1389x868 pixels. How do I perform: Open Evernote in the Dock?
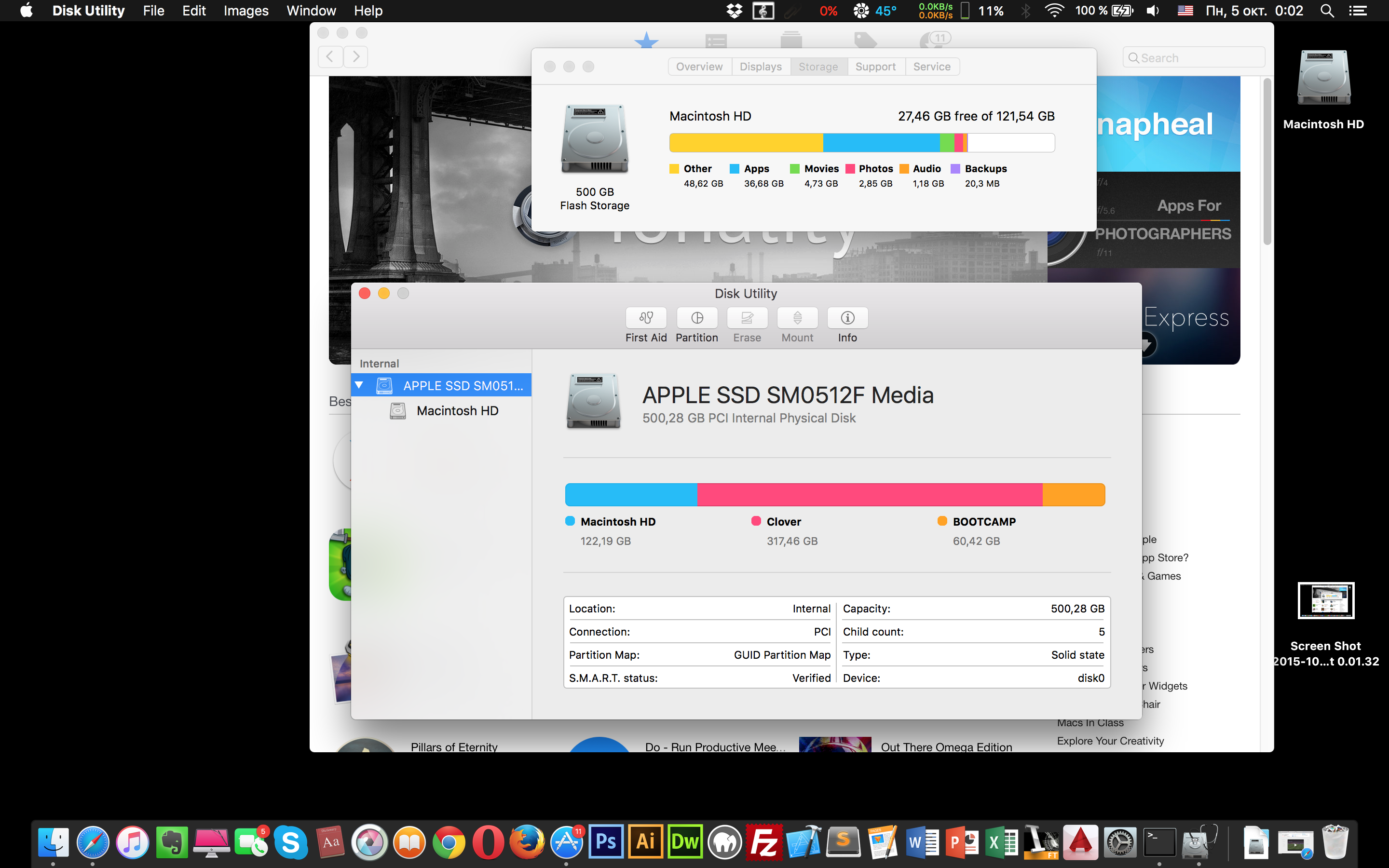click(x=172, y=842)
